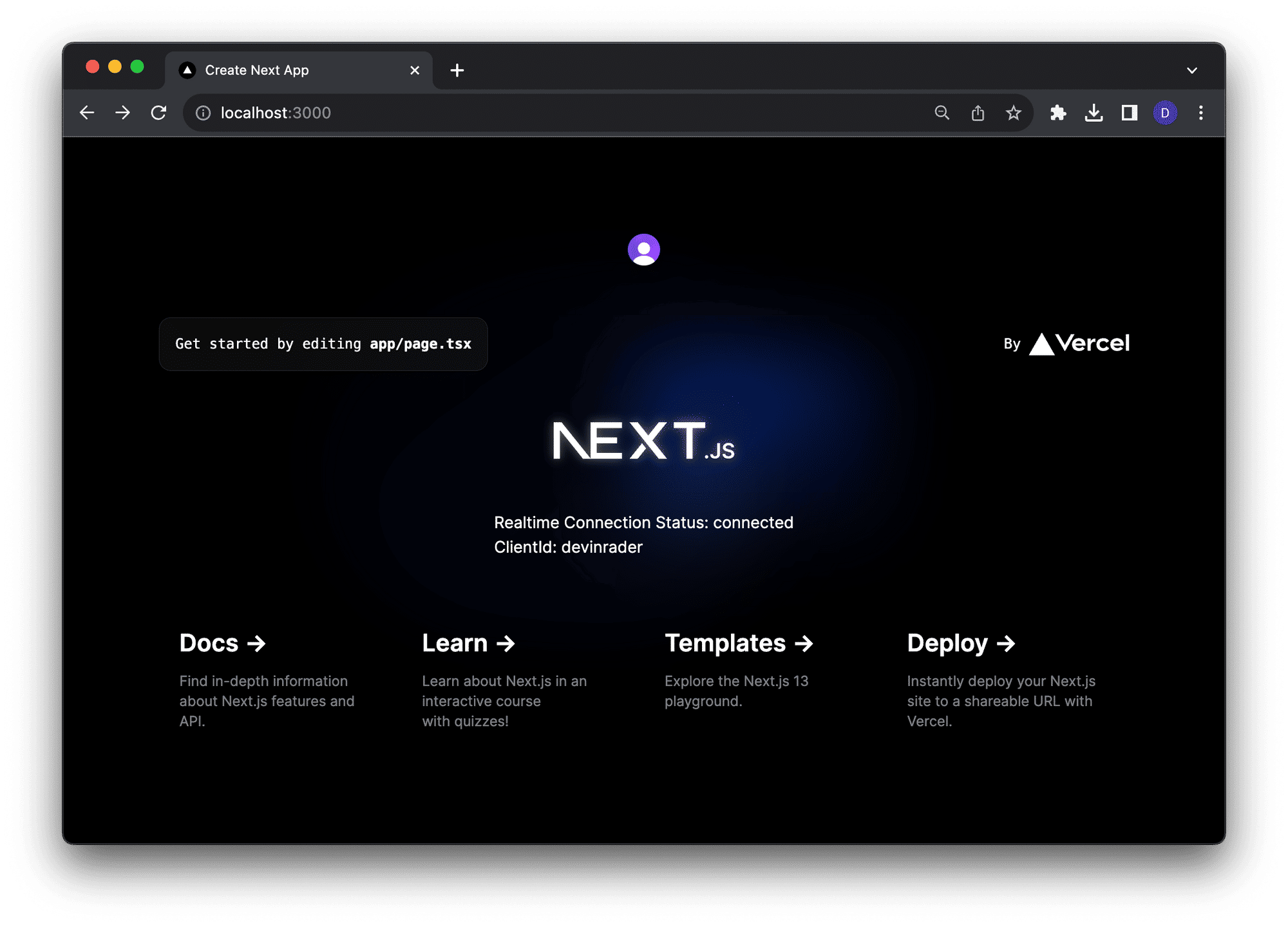
Task: Open a new tab with plus button
Action: pos(457,70)
